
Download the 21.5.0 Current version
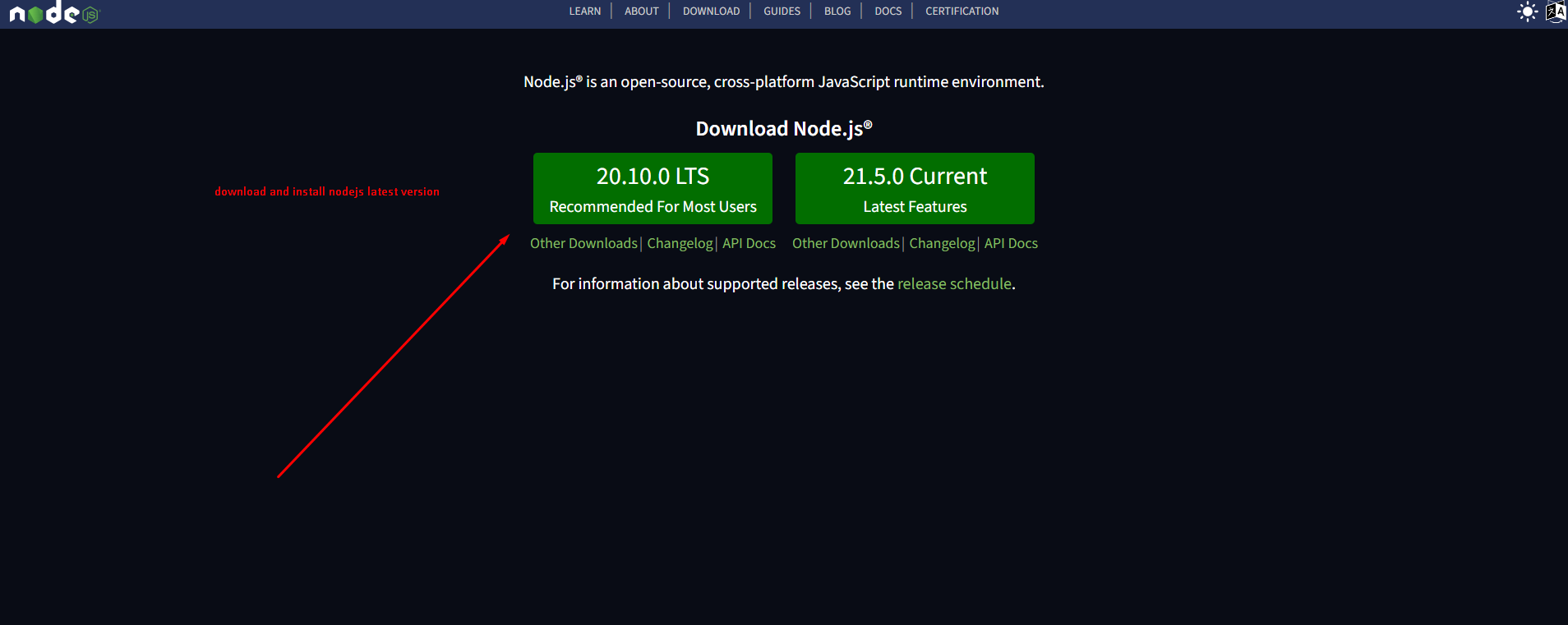click(x=915, y=188)
